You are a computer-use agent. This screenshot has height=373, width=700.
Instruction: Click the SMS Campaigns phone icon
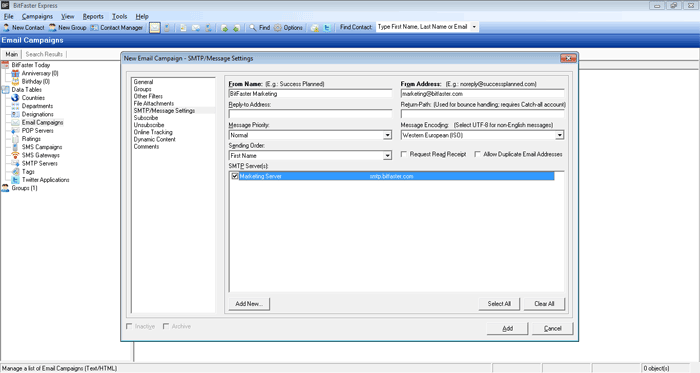(16, 147)
